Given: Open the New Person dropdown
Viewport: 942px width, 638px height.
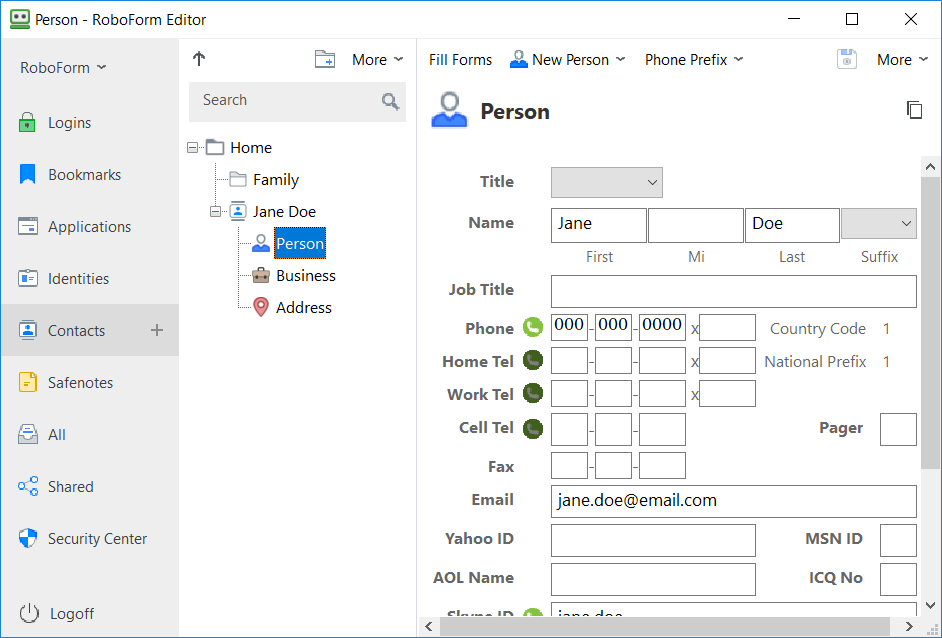Looking at the screenshot, I should (x=567, y=59).
